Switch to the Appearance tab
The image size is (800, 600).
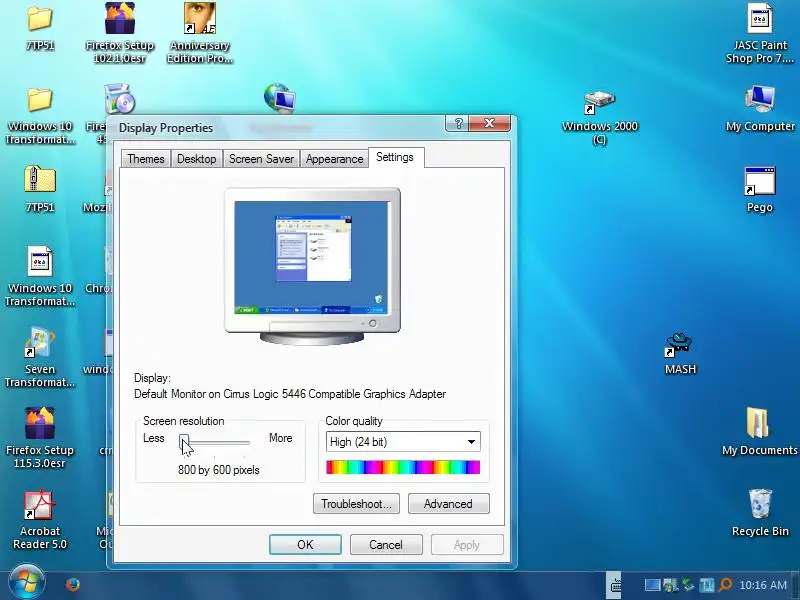coord(334,159)
